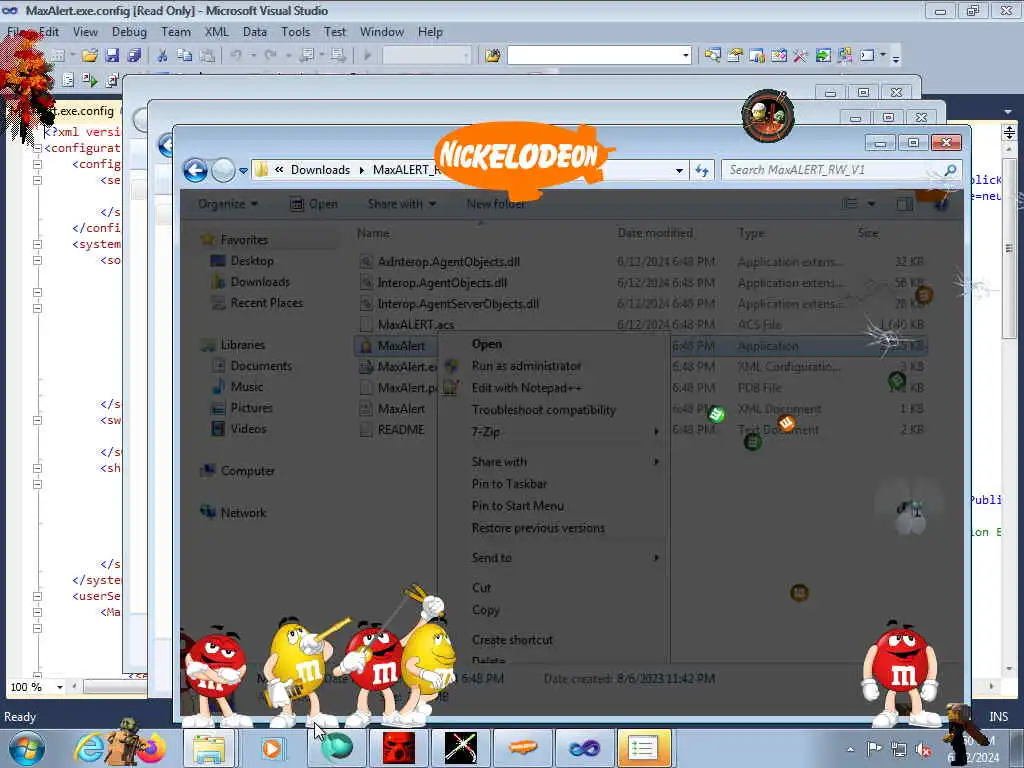
Task: Select Downloads under Favorites
Action: tap(260, 282)
